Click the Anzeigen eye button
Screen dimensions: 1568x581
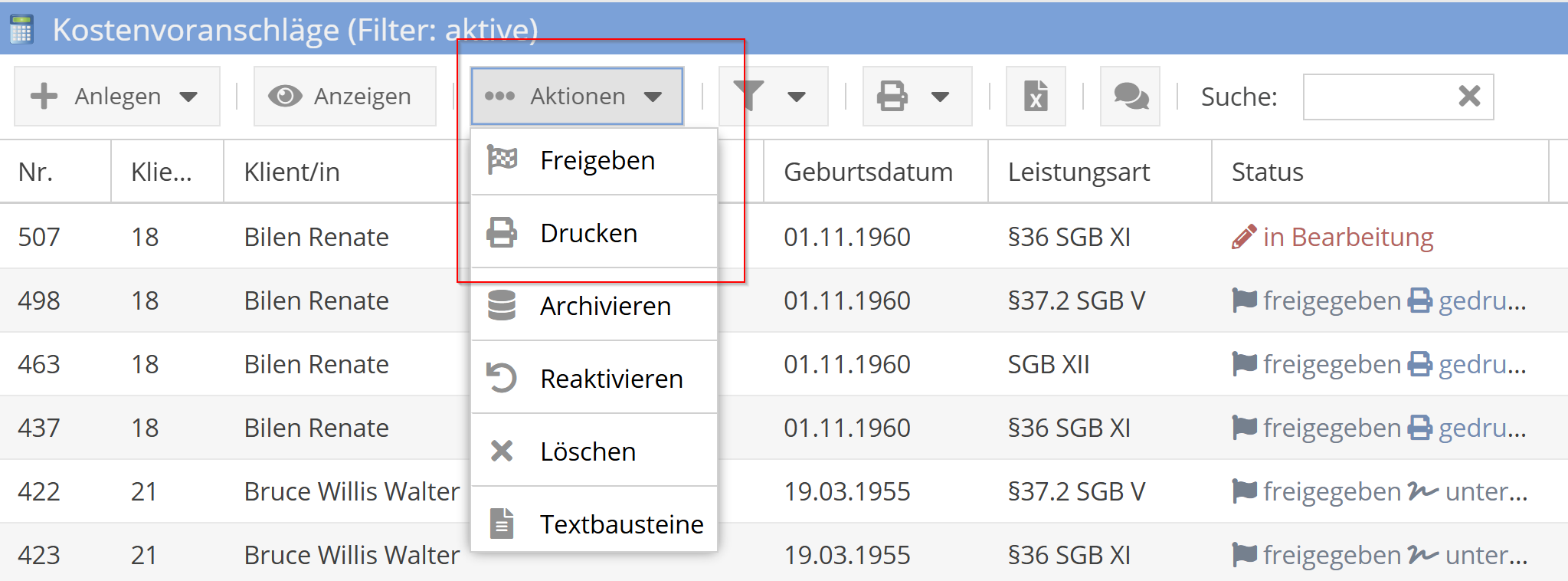point(345,96)
